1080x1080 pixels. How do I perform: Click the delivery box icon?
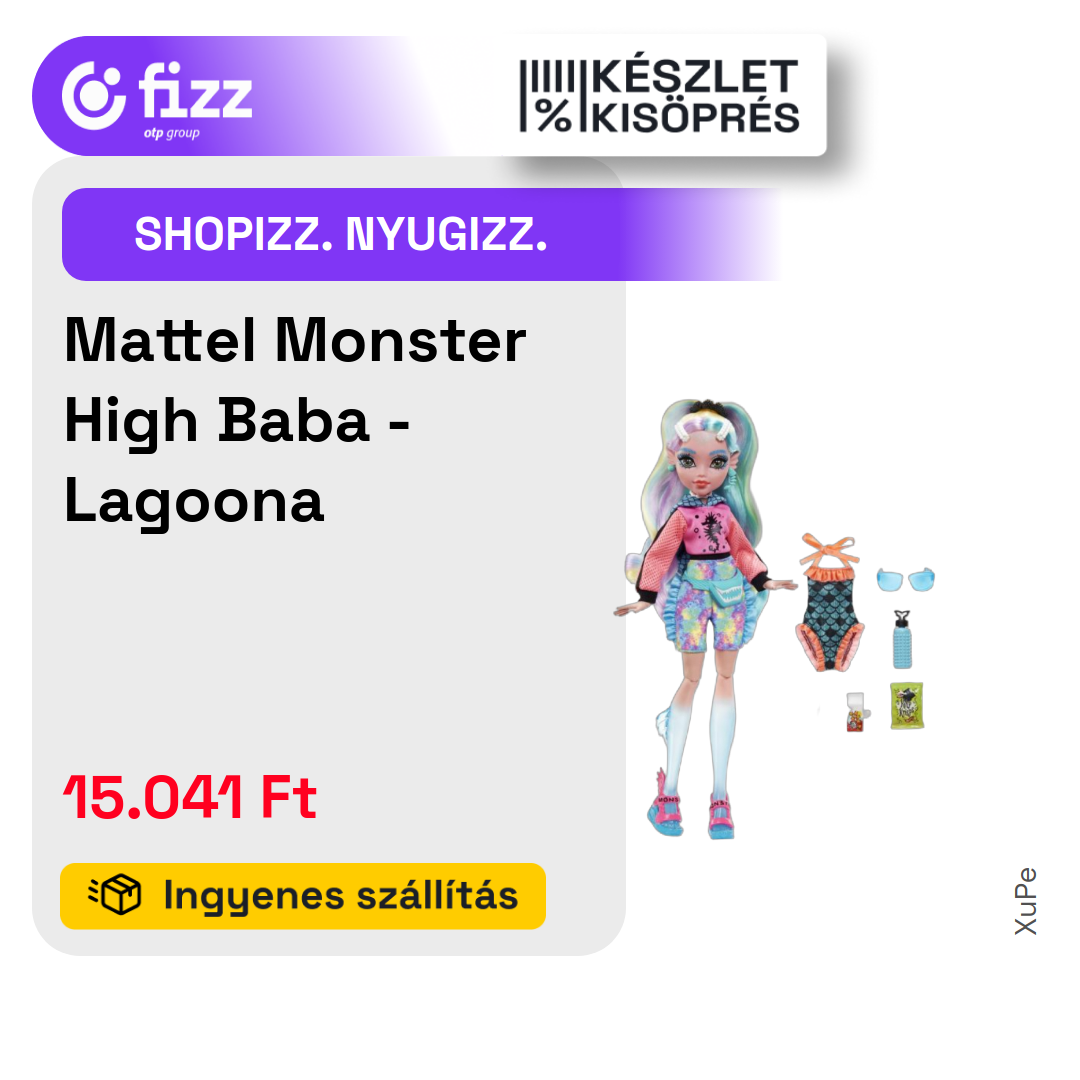tap(115, 895)
